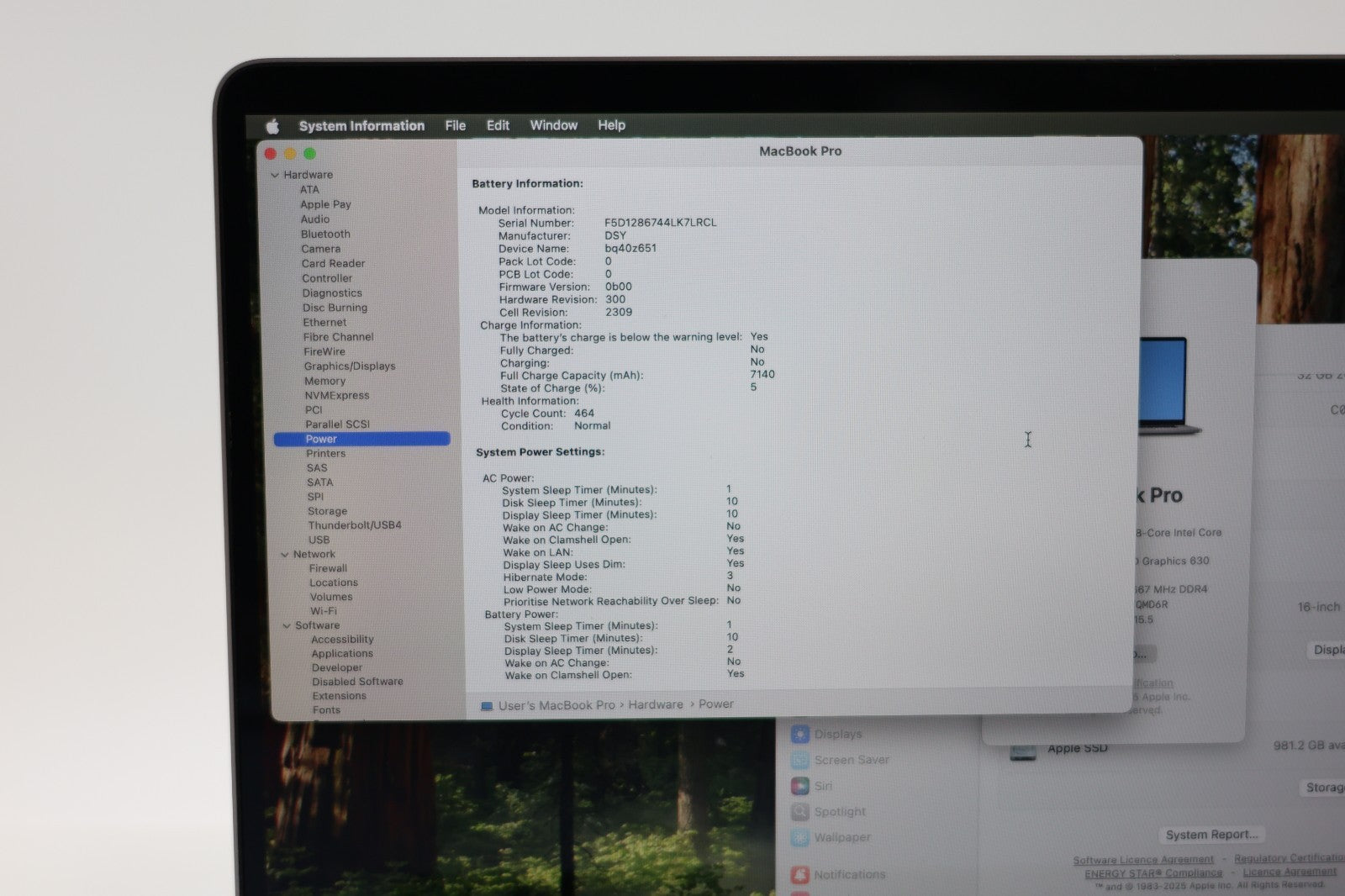1345x896 pixels.
Task: Open Wallpaper in System Settings sidebar
Action: 831,838
